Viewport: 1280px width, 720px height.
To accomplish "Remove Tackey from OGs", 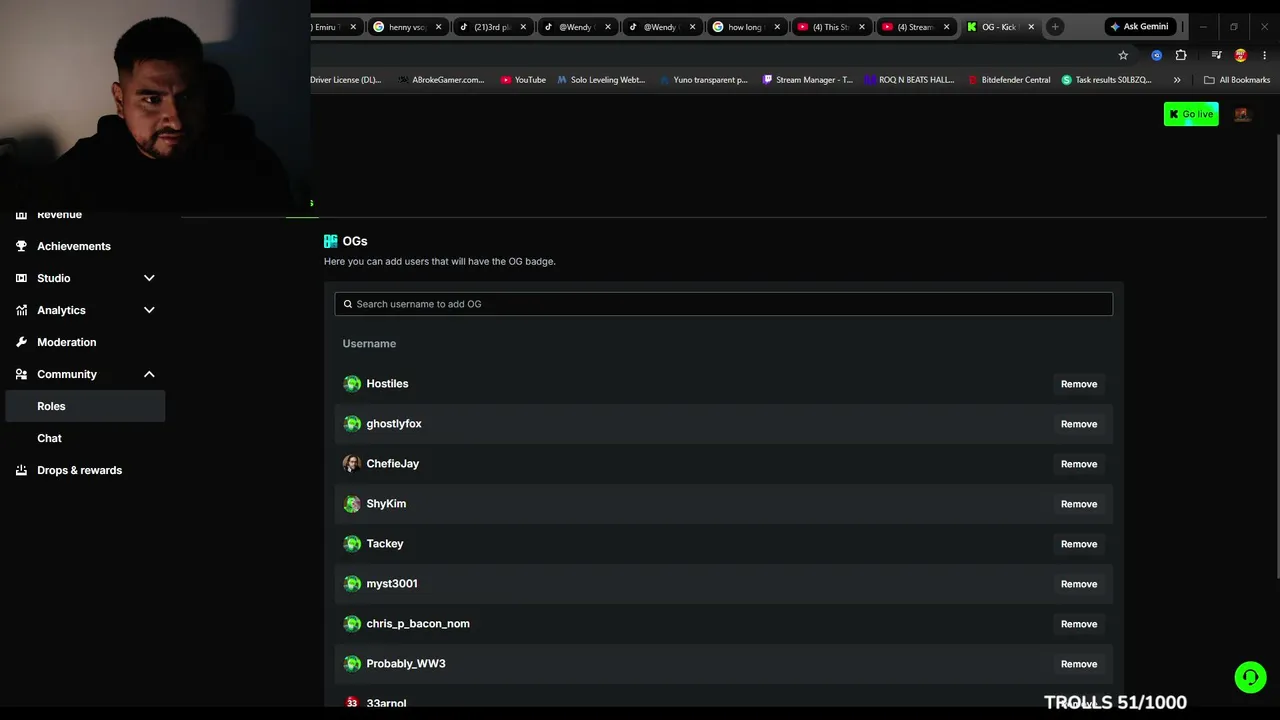I will pyautogui.click(x=1079, y=544).
